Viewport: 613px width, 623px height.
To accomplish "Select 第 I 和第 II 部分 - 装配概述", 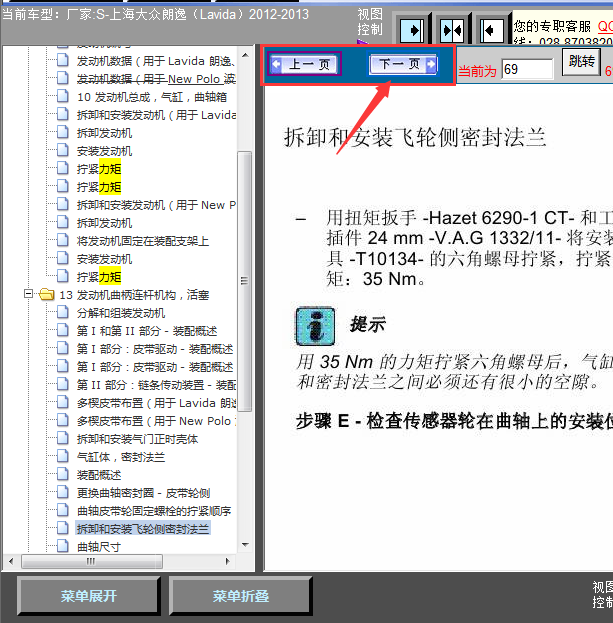I will [147, 331].
